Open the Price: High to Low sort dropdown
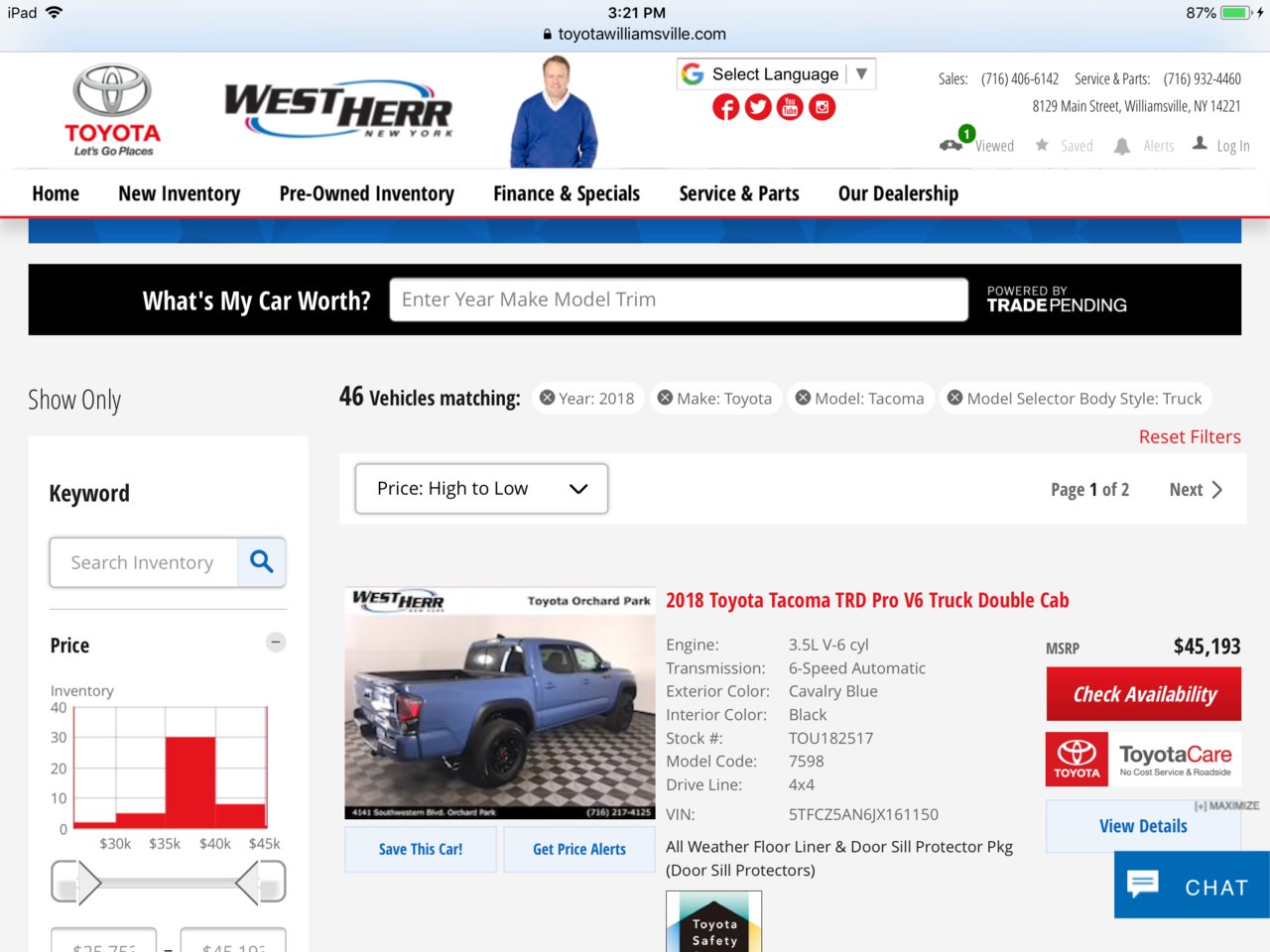 tap(481, 489)
